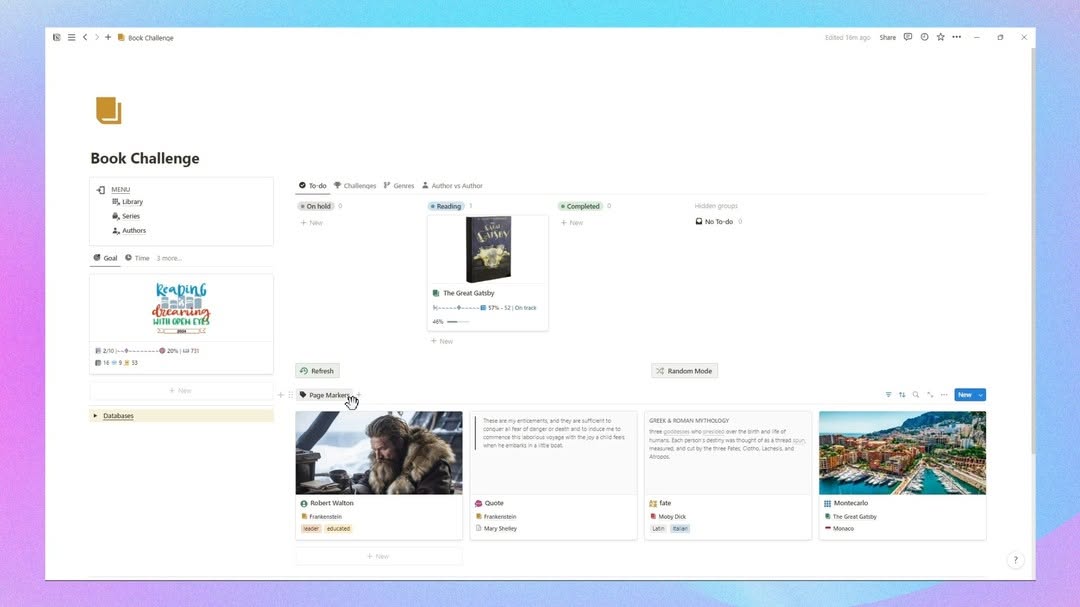Show hidden group No To-do
The height and width of the screenshot is (607, 1080).
click(718, 222)
